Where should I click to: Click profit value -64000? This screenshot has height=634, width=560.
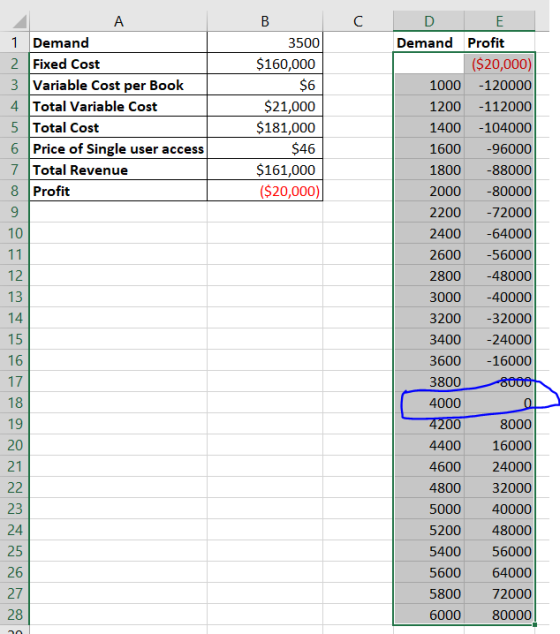pos(500,233)
